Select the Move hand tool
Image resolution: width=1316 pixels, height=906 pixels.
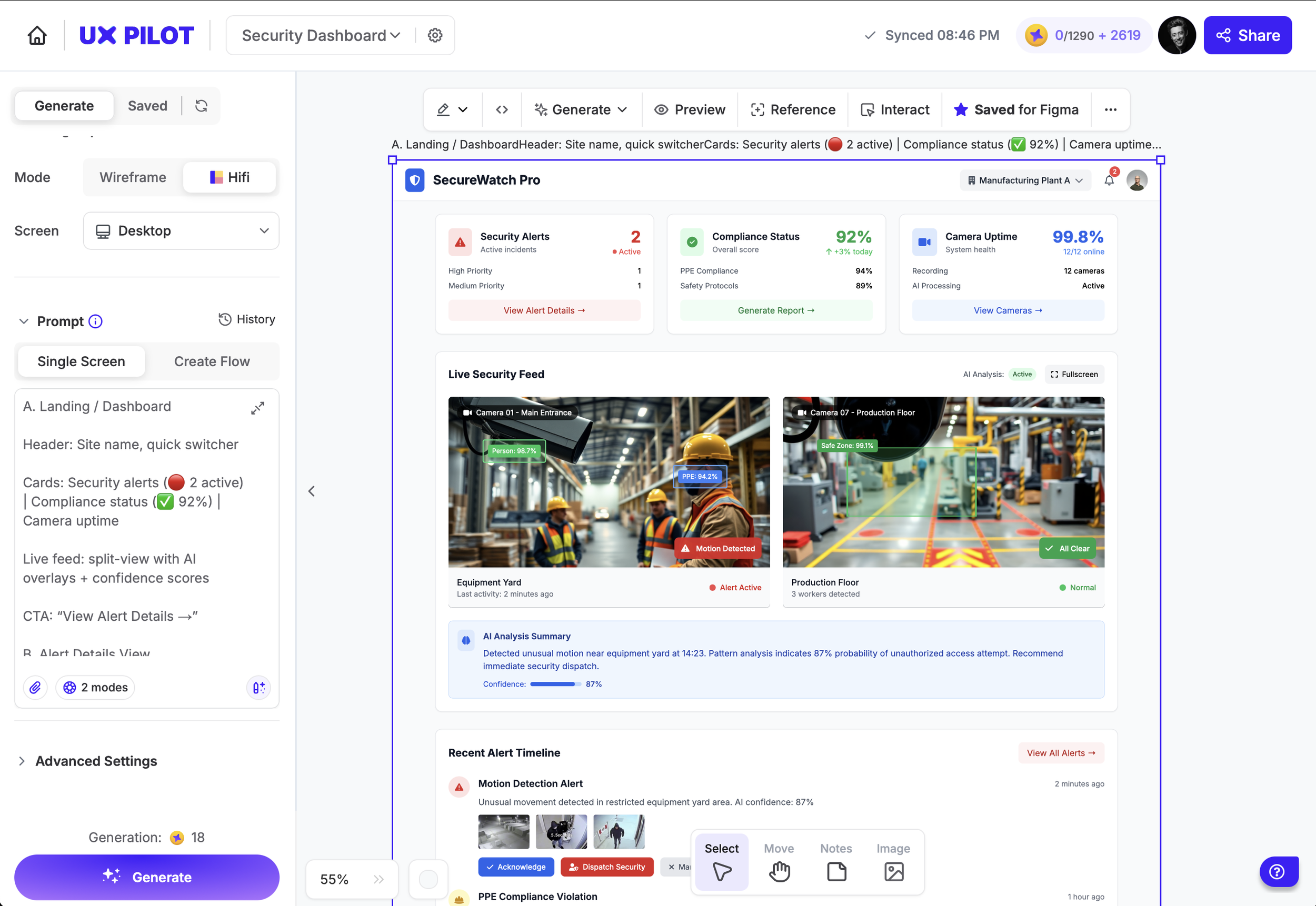pos(779,861)
